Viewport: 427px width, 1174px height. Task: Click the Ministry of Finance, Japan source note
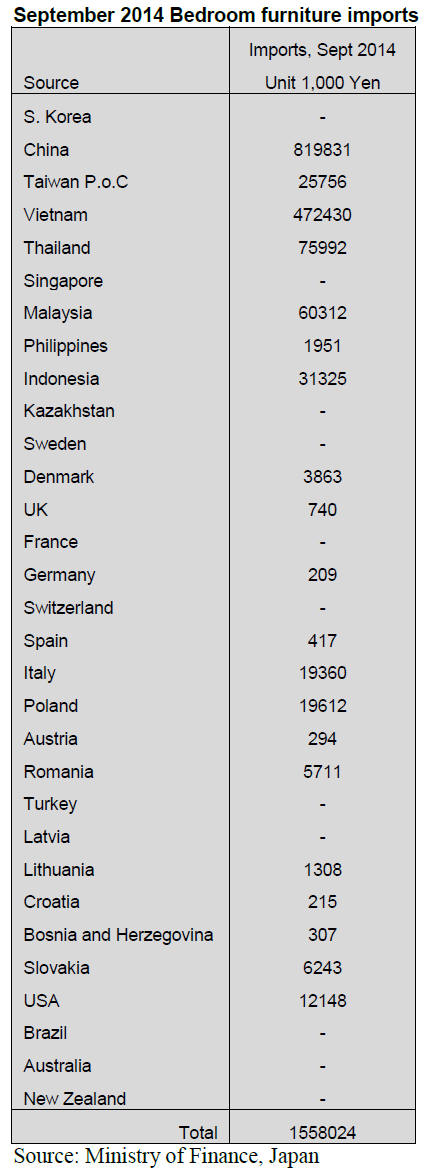[166, 1157]
